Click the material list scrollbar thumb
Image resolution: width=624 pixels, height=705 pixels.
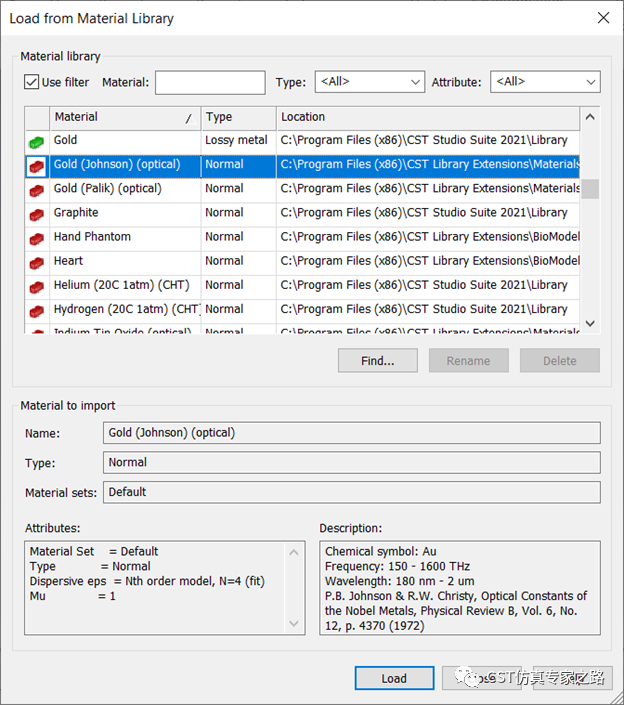coord(590,189)
